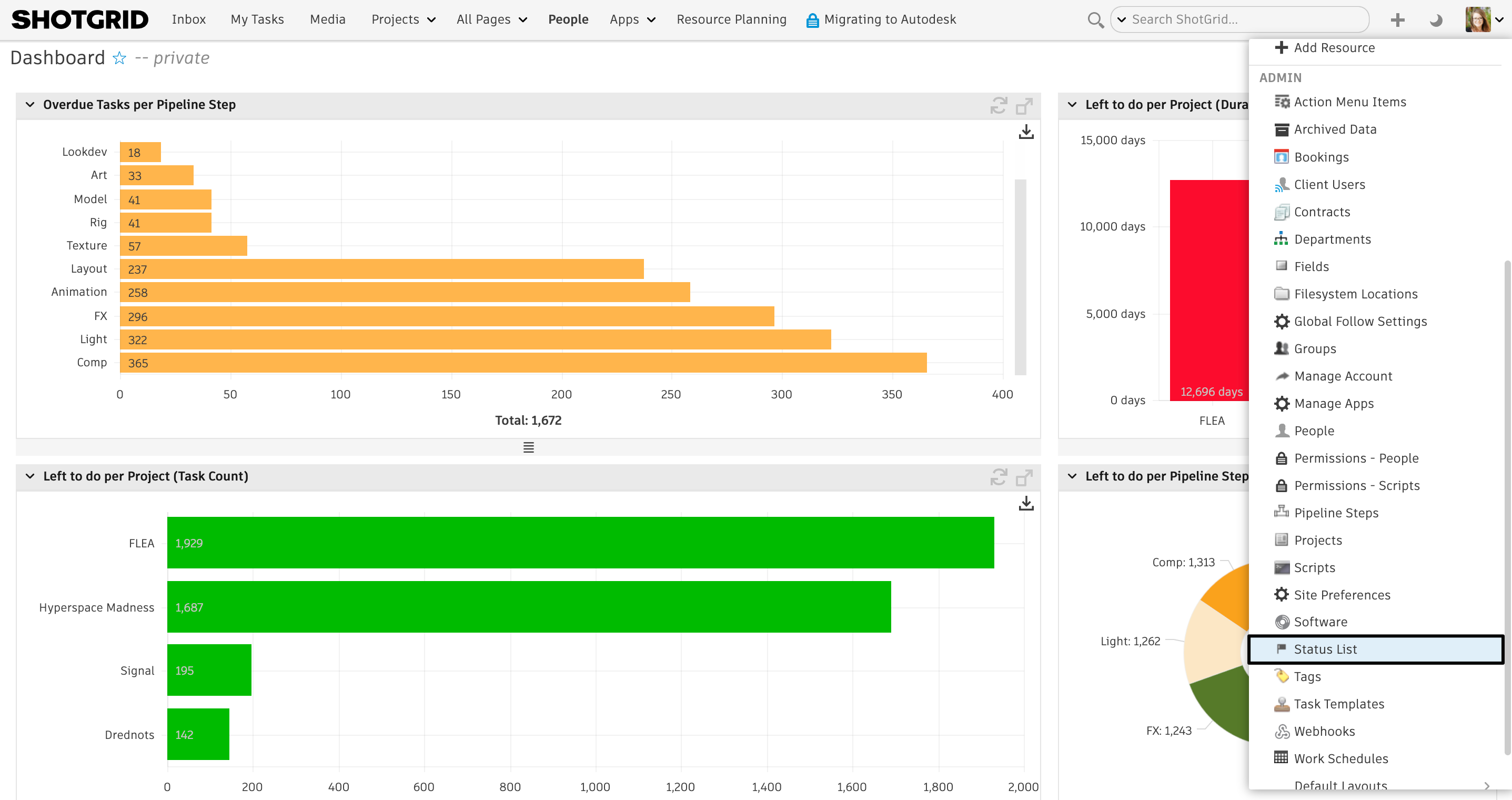
Task: Open the Projects dropdown
Action: pos(403,19)
